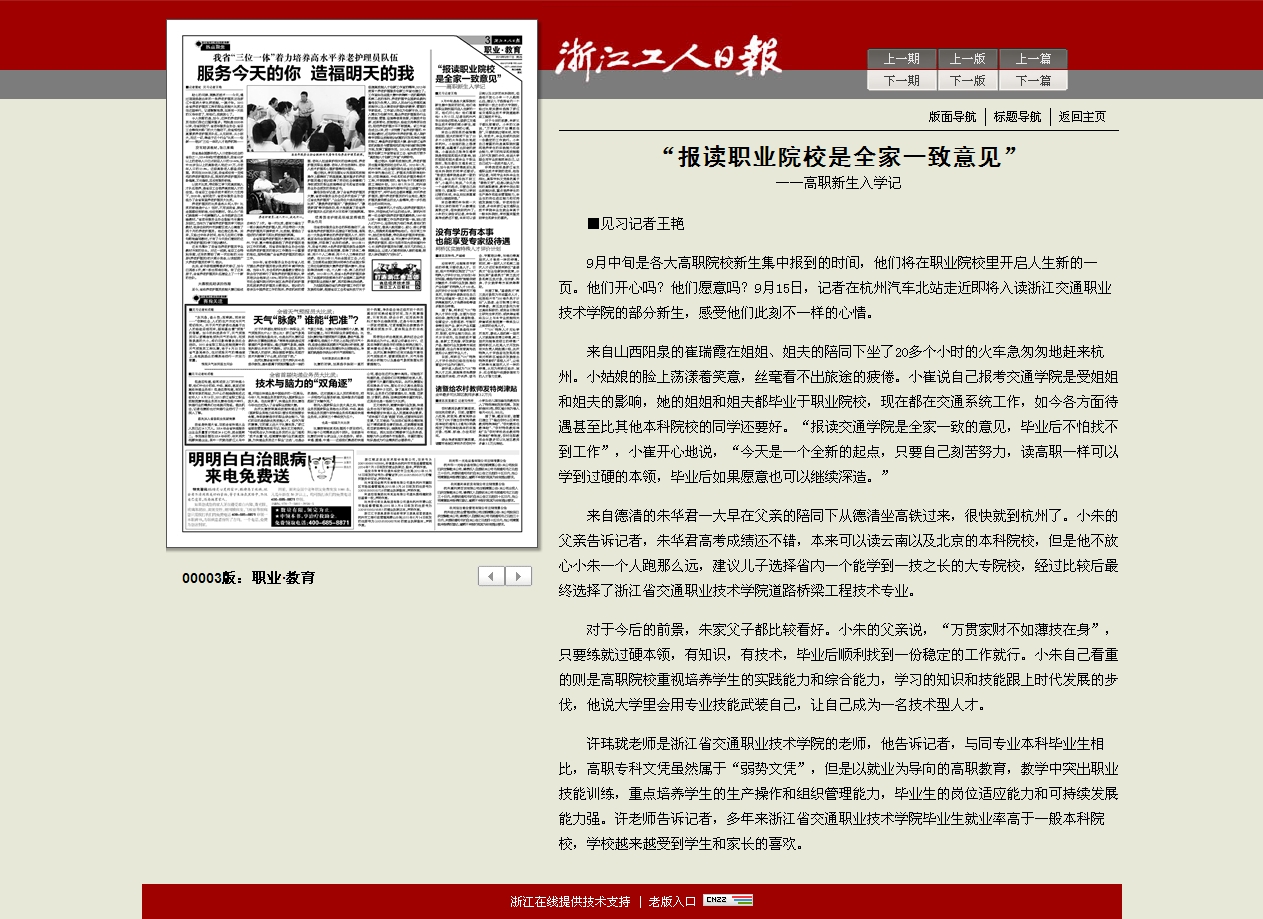This screenshot has width=1263, height=919.
Task: Select 天气"脉象"谁能"把准" article in thumbnail
Action: pos(305,320)
